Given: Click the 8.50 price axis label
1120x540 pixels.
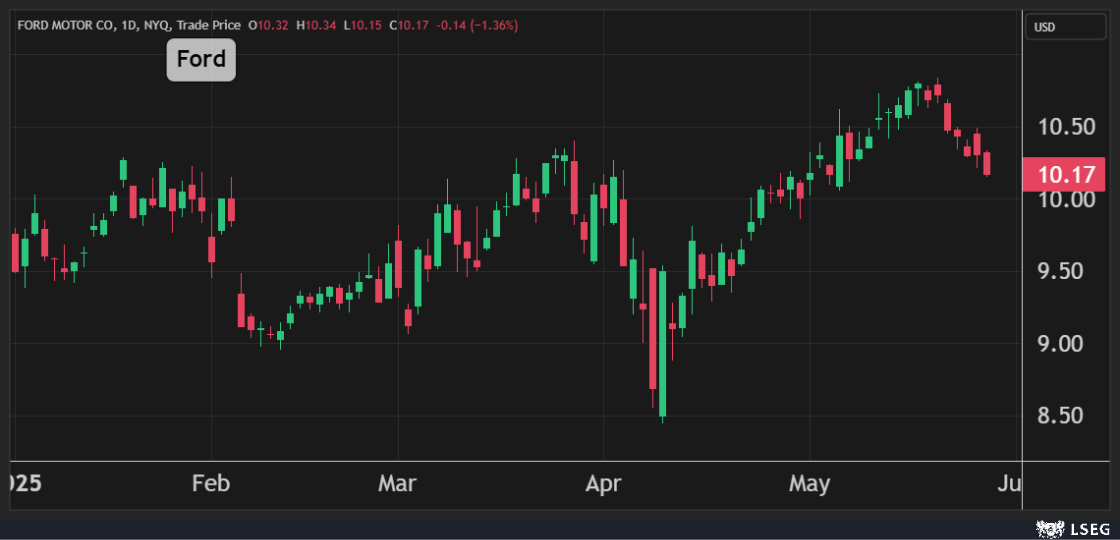Looking at the screenshot, I should [x=1066, y=415].
